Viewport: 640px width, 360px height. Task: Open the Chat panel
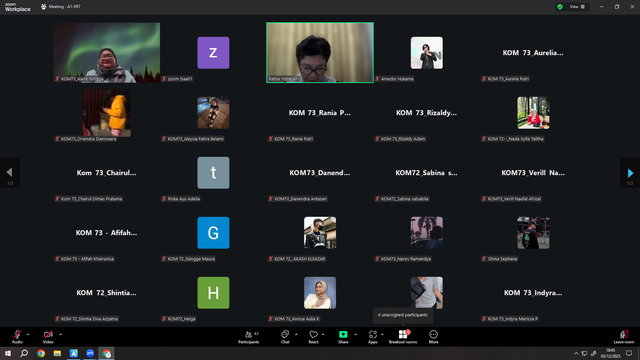tap(285, 337)
